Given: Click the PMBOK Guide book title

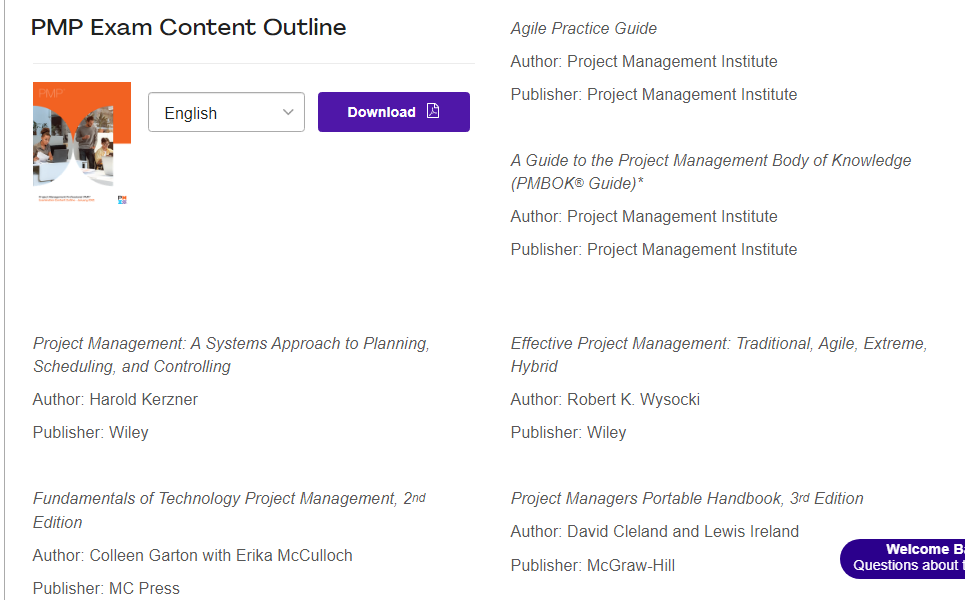Looking at the screenshot, I should point(710,171).
